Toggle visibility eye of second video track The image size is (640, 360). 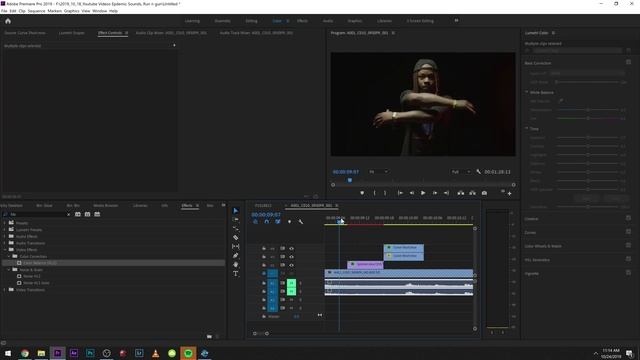pyautogui.click(x=291, y=257)
